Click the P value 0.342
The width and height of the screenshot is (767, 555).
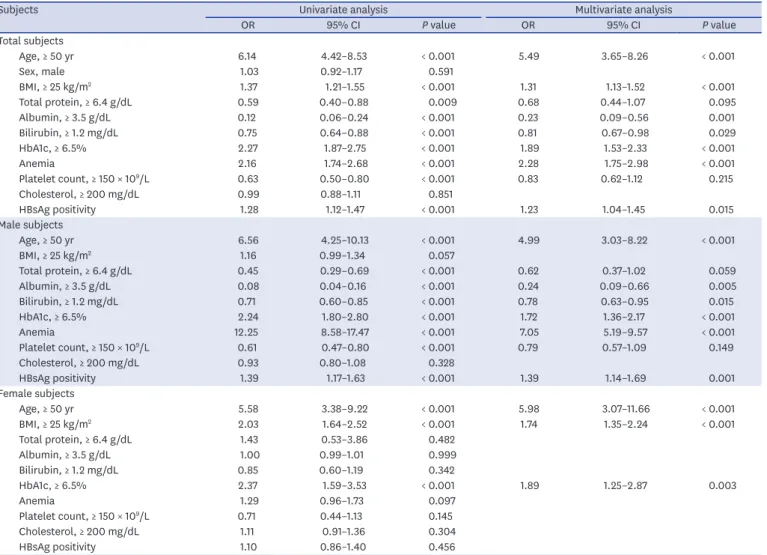(441, 470)
